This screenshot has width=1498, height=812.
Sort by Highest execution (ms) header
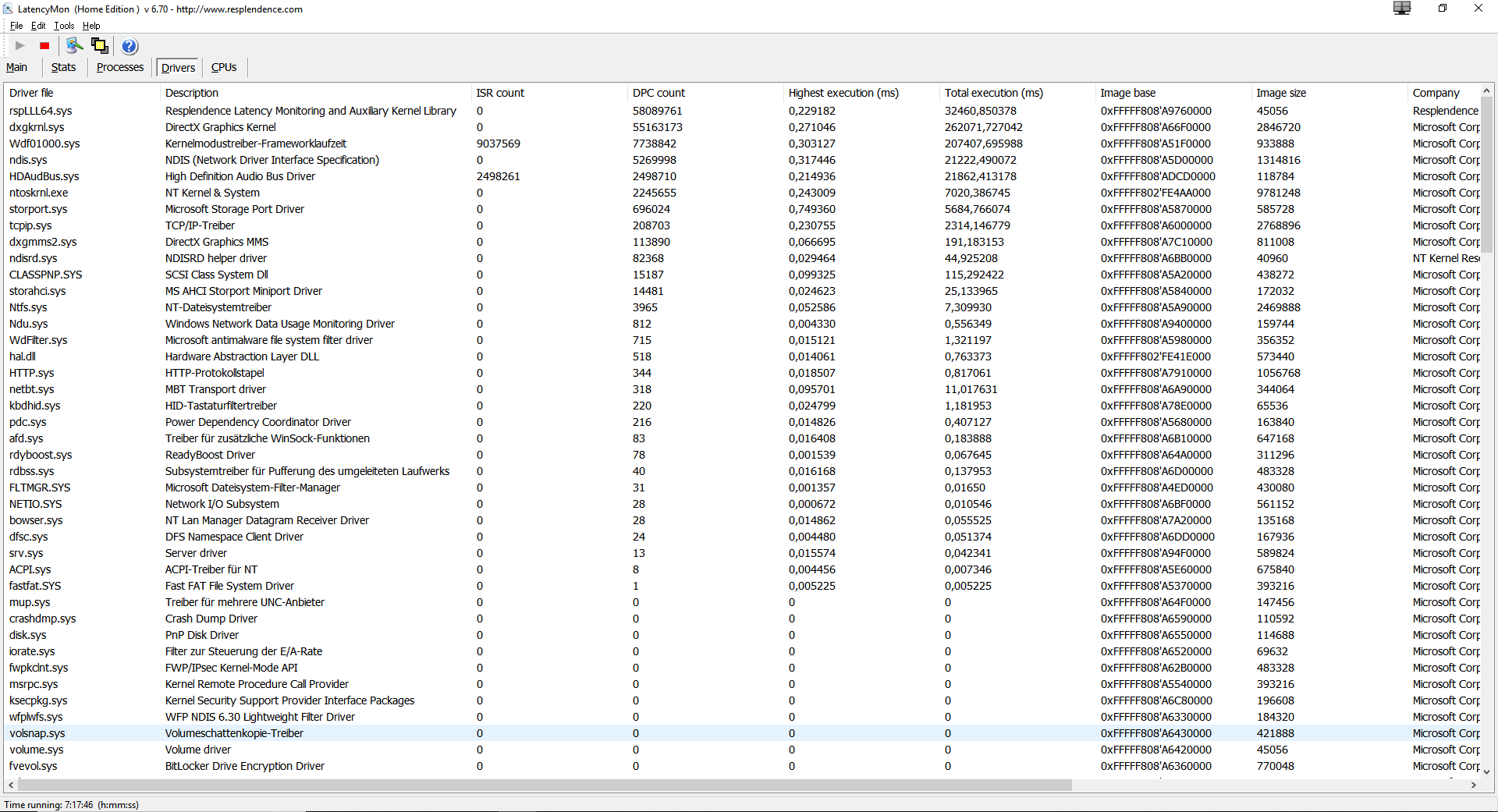(x=862, y=93)
